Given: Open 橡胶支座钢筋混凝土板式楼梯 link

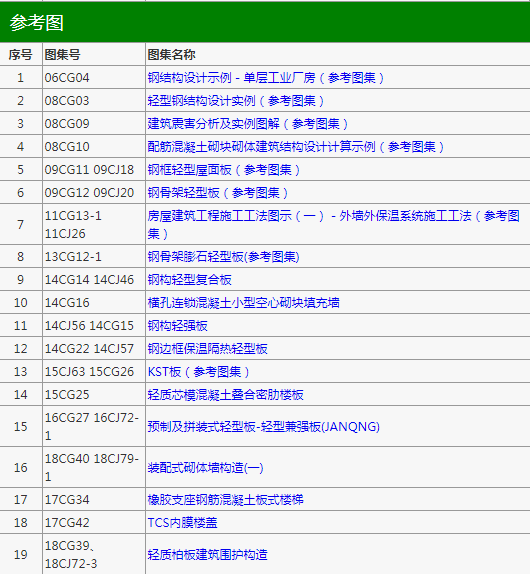Looking at the screenshot, I should [x=225, y=500].
